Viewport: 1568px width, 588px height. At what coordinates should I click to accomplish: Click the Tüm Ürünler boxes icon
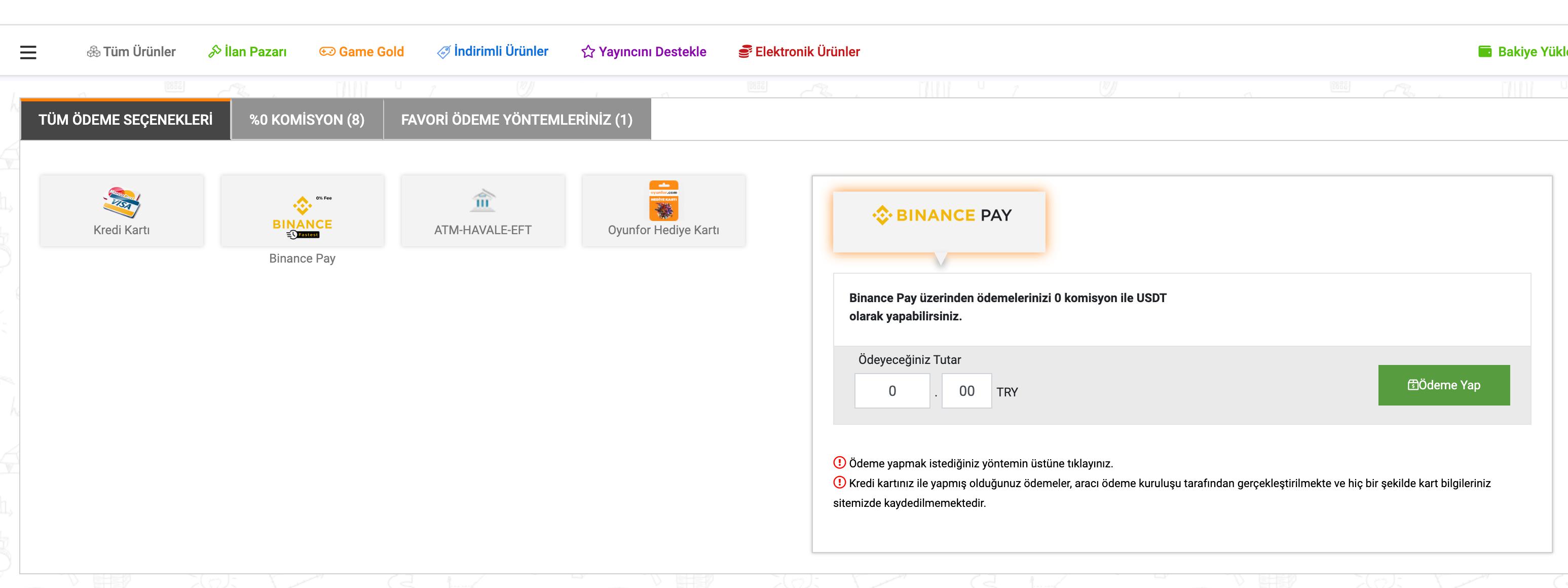93,52
